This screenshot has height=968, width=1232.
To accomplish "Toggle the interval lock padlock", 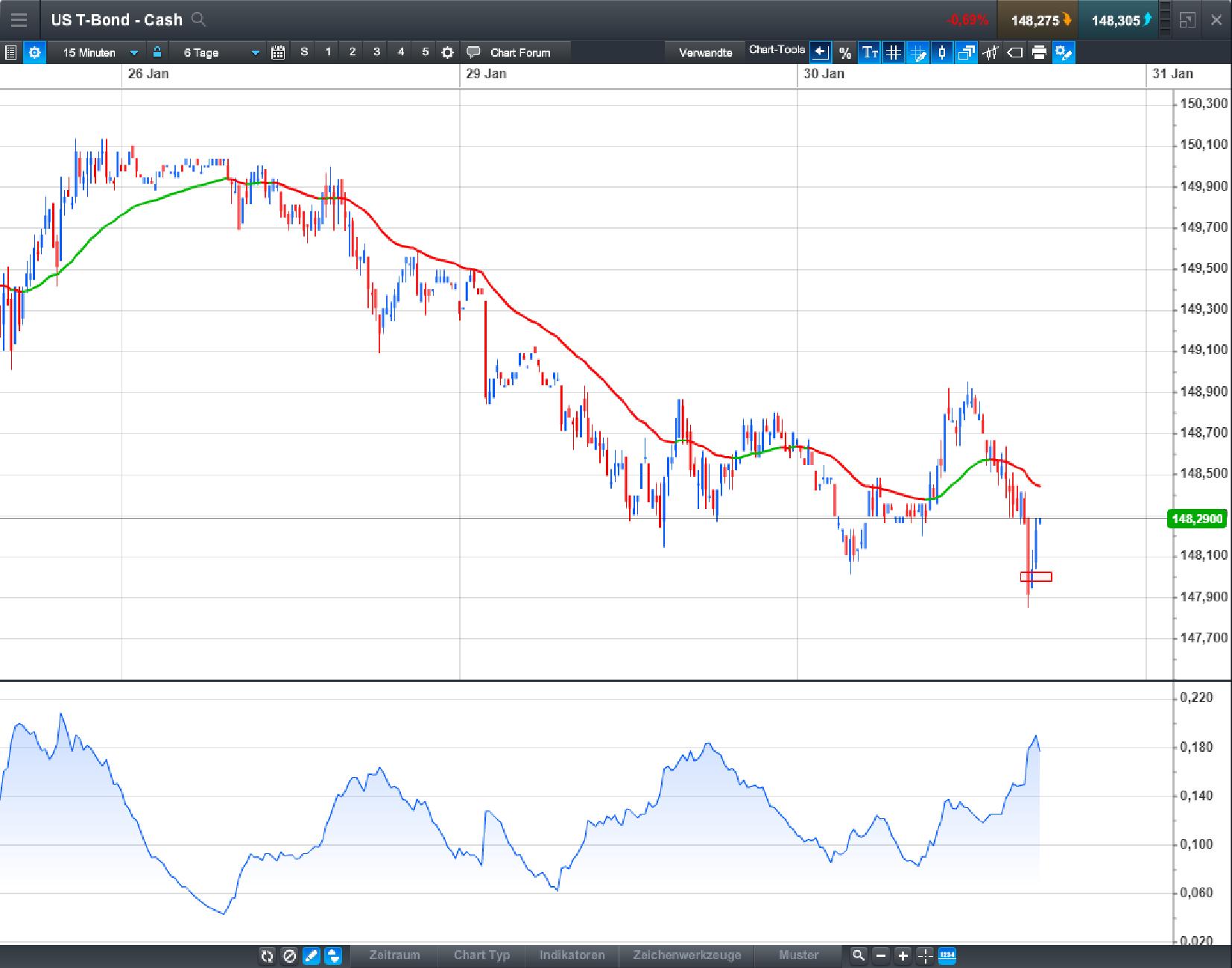I will [x=157, y=52].
